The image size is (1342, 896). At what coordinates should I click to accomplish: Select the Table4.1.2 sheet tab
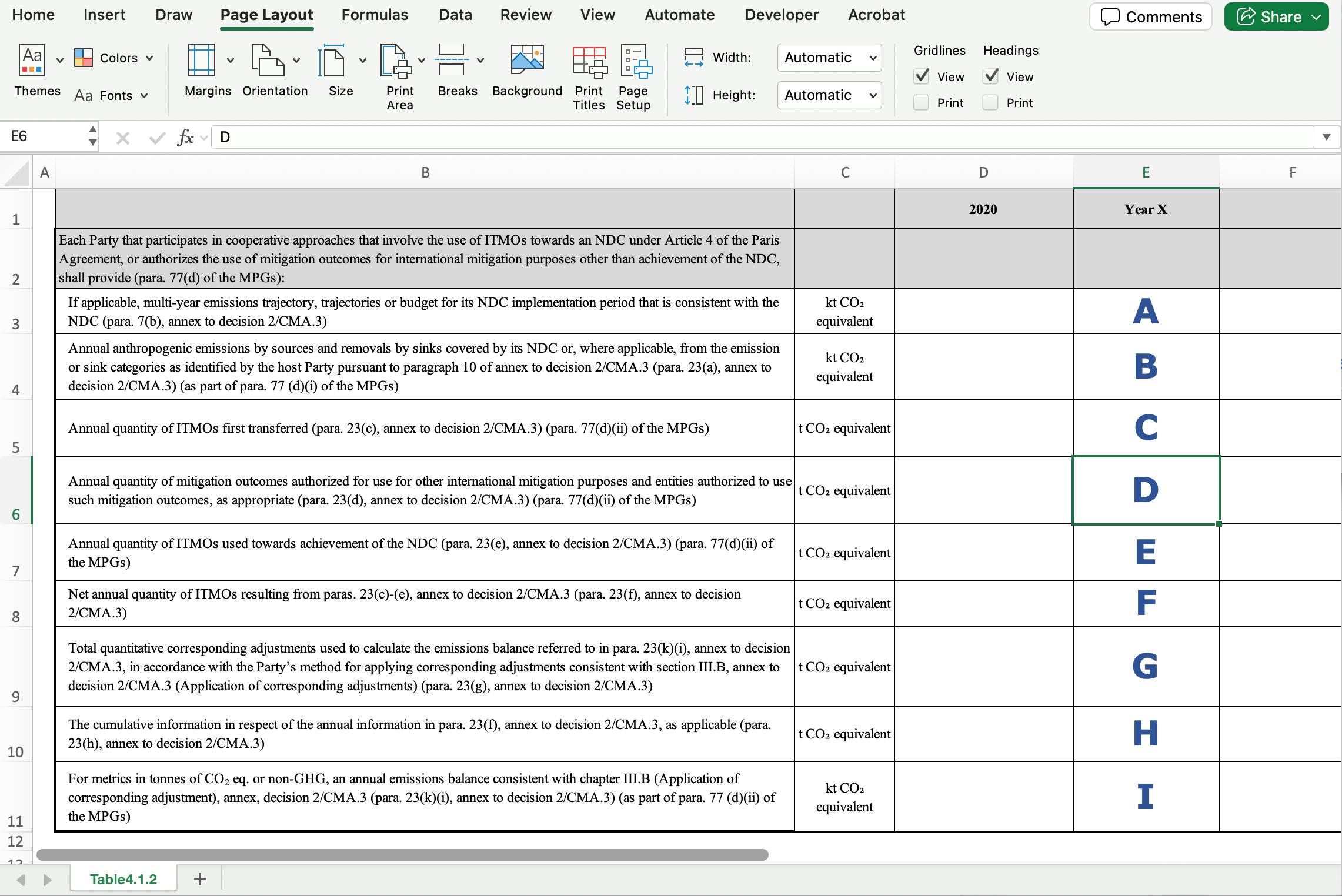coord(123,879)
